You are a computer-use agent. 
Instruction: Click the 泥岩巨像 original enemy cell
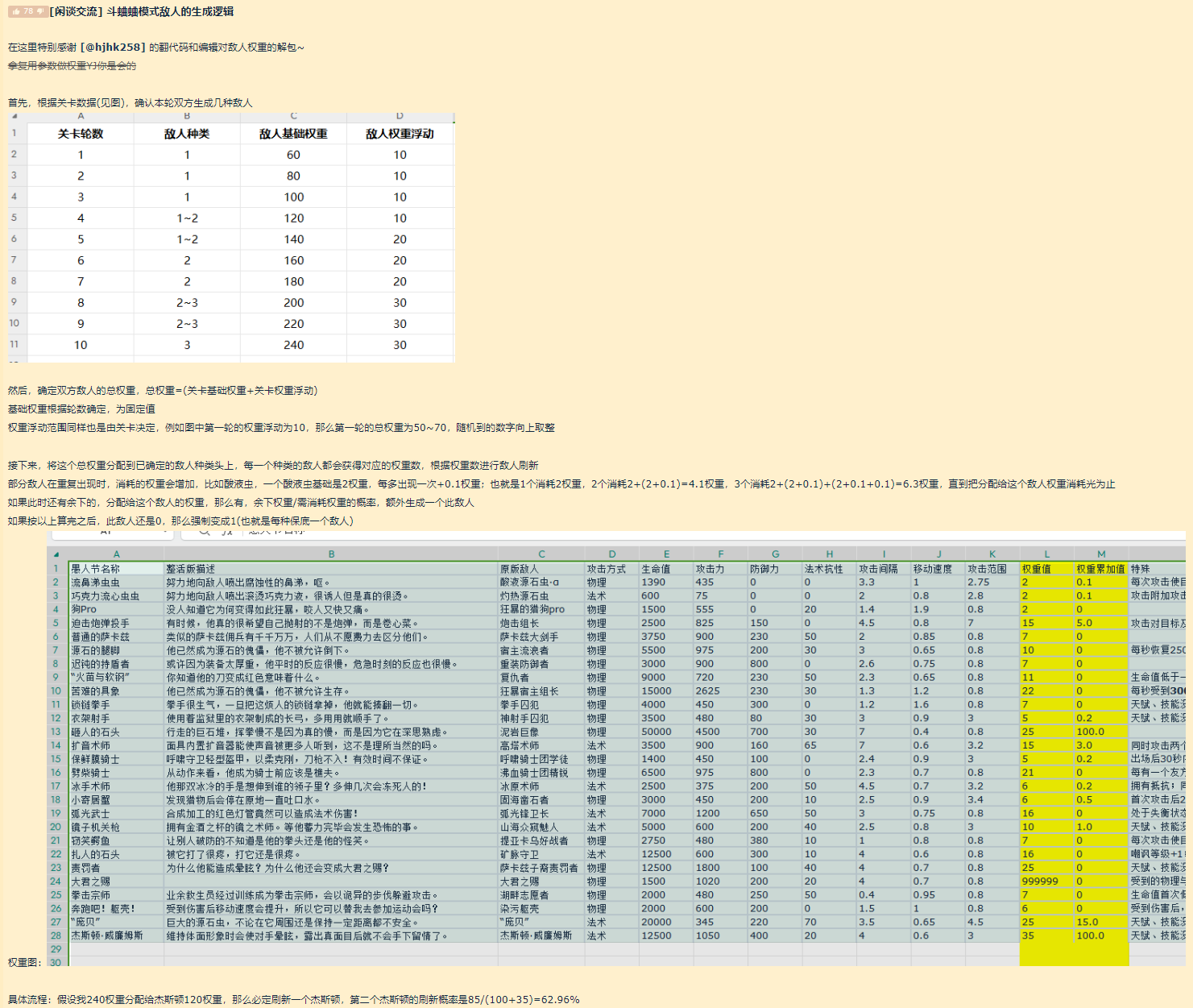tap(541, 732)
